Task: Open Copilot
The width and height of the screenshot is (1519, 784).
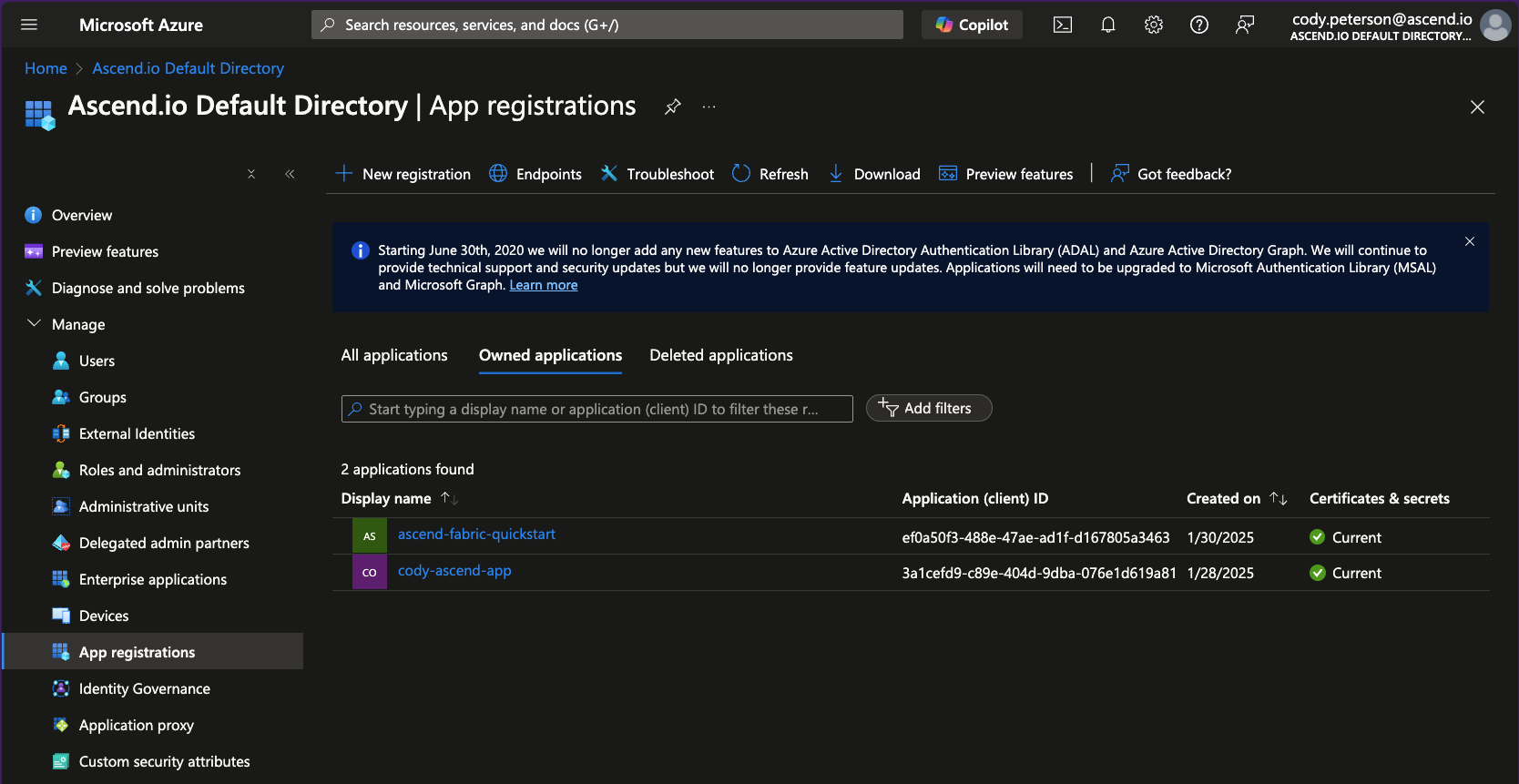Action: pyautogui.click(x=972, y=25)
